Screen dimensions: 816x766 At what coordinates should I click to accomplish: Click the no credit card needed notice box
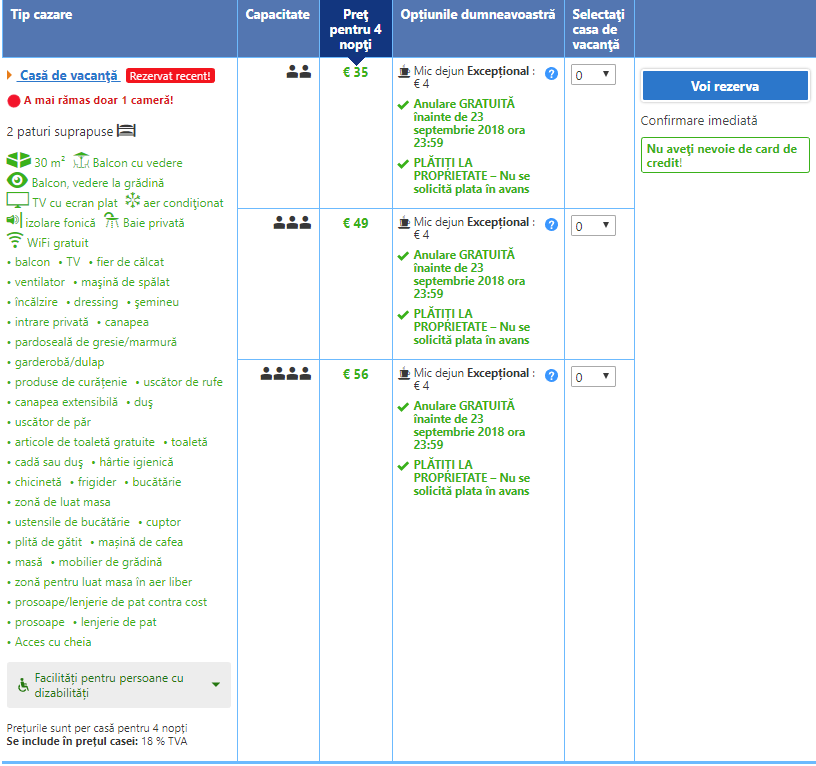coord(725,156)
